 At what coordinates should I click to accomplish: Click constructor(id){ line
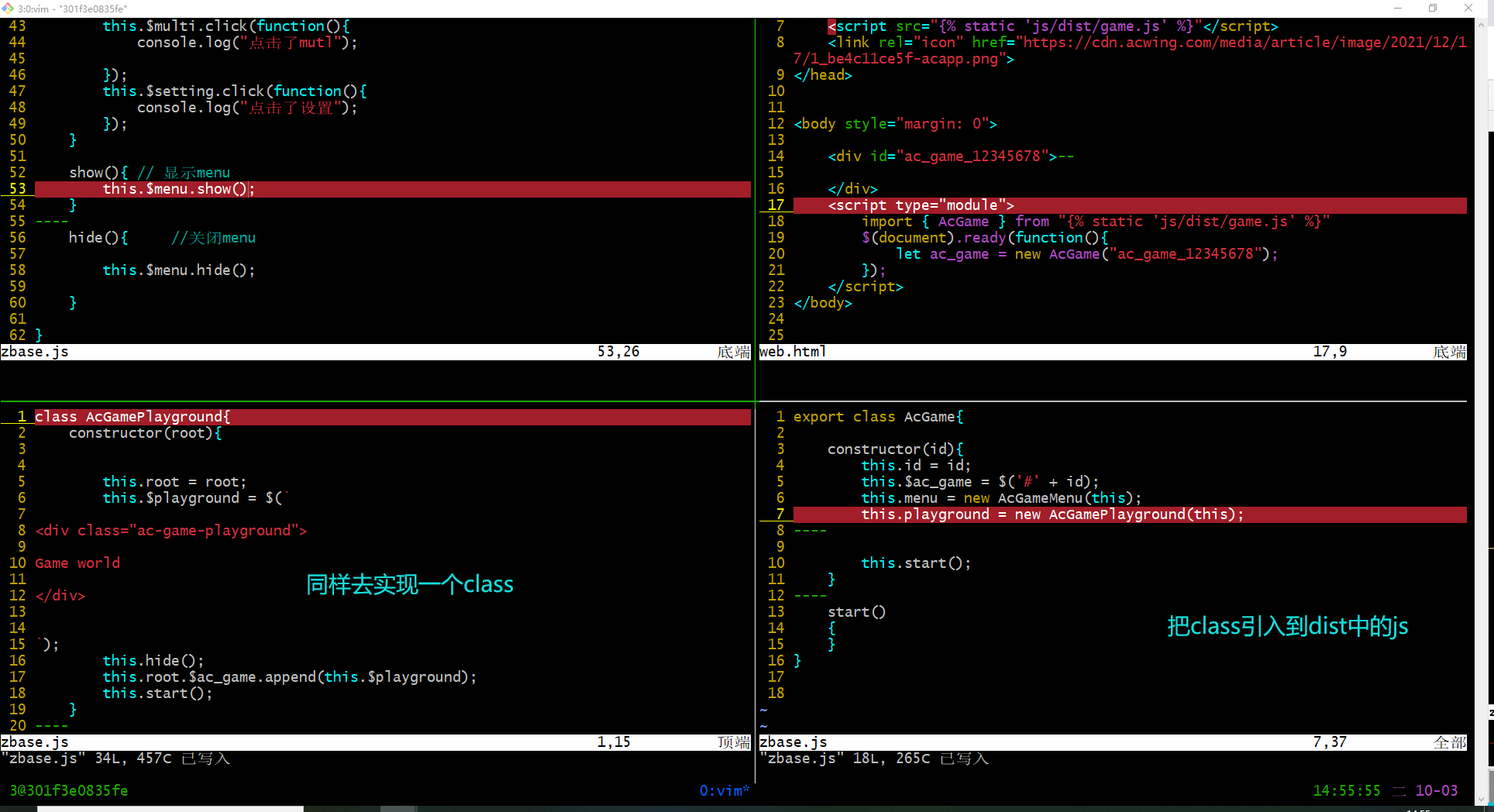point(896,449)
